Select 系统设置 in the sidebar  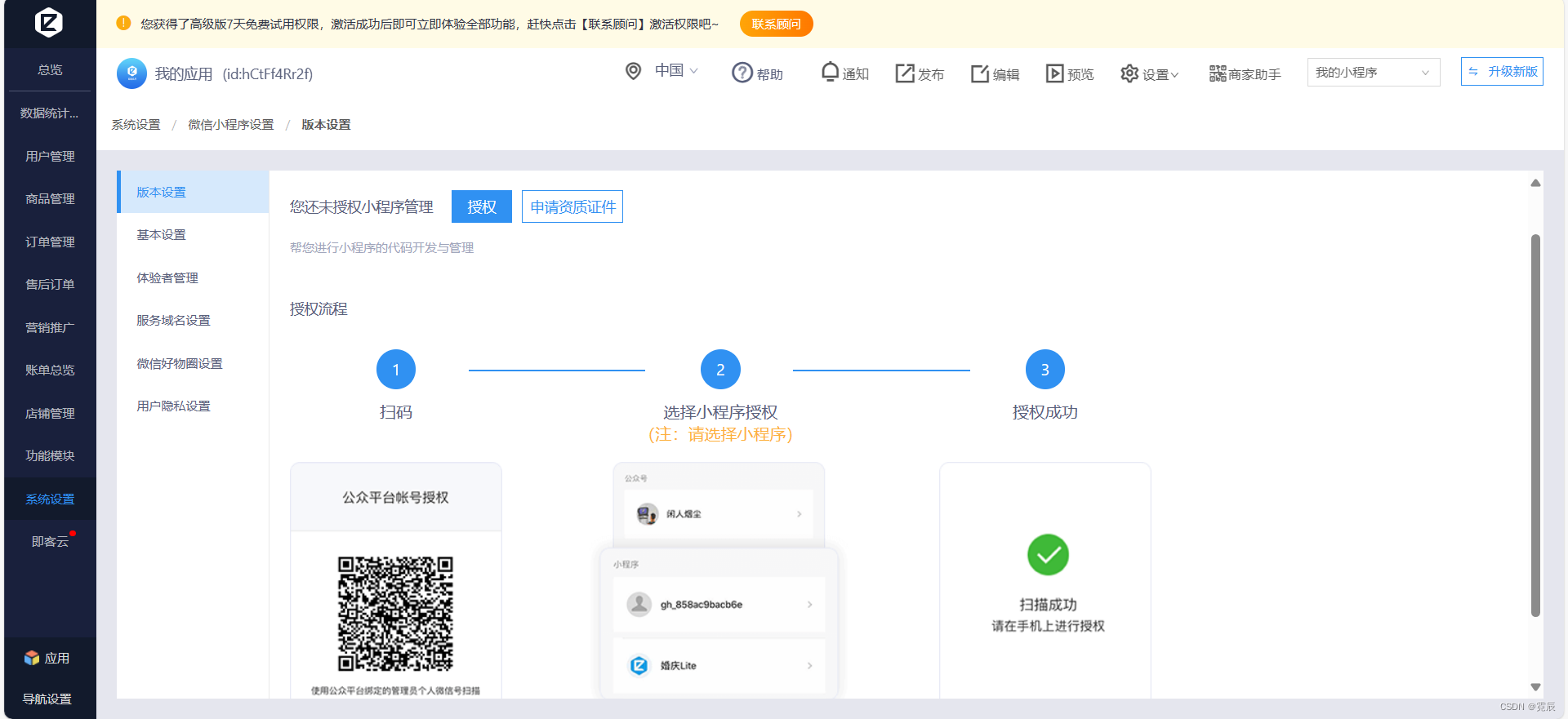[50, 499]
